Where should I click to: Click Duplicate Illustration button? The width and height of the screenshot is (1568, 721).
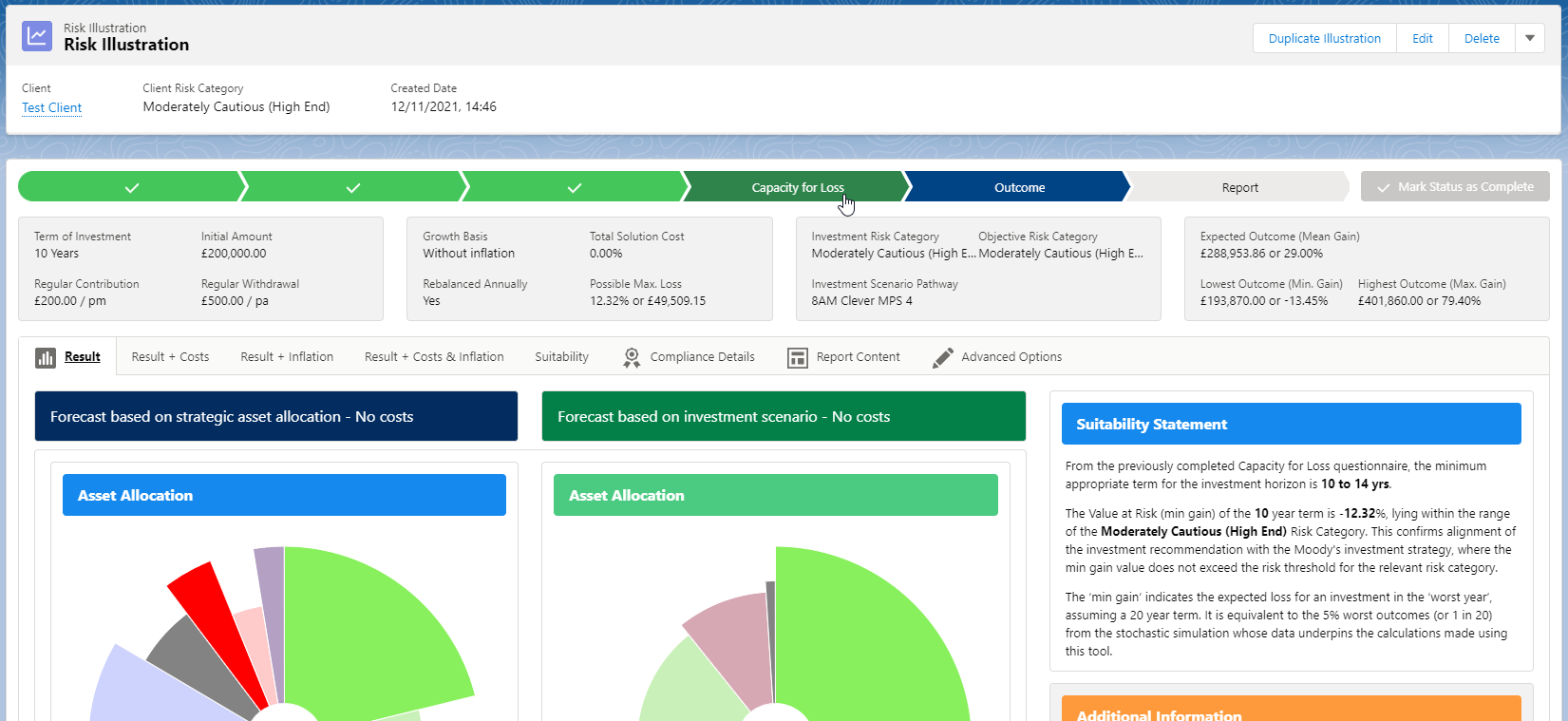coord(1325,38)
